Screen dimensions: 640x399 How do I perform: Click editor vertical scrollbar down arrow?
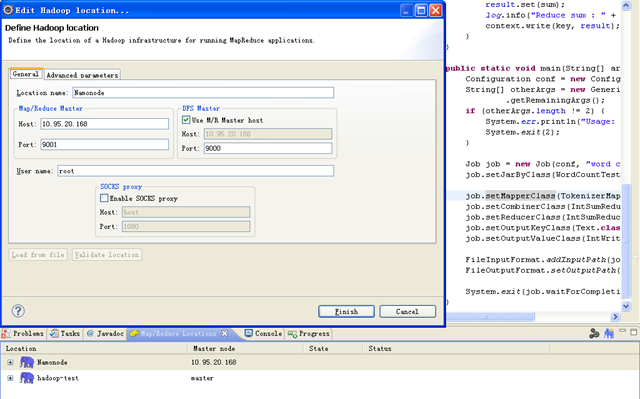click(x=626, y=306)
